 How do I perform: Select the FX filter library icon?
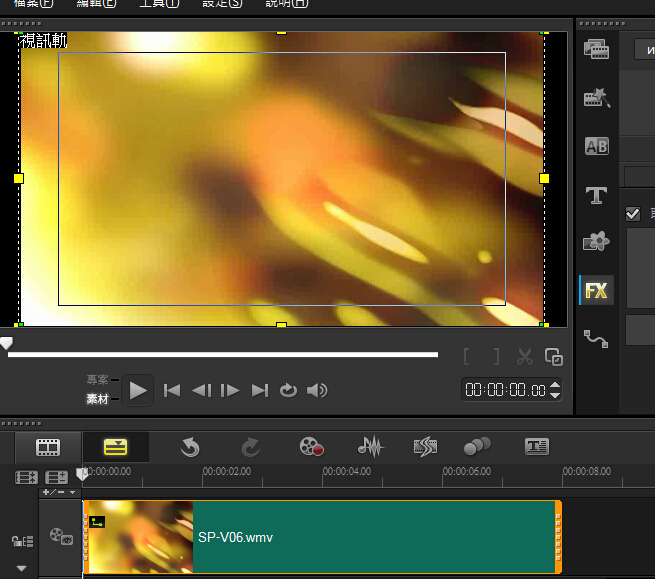596,290
